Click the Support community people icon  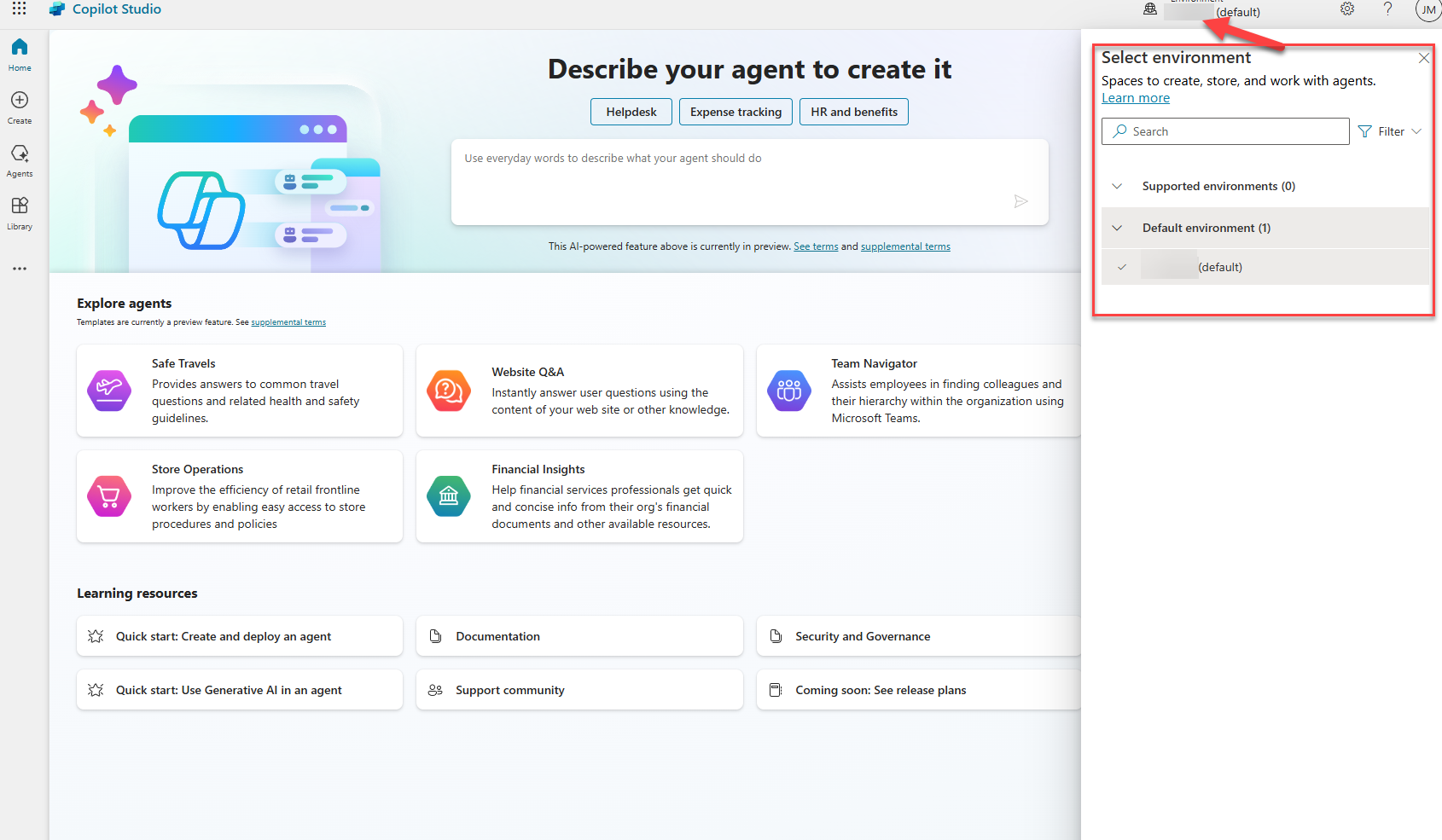point(435,690)
